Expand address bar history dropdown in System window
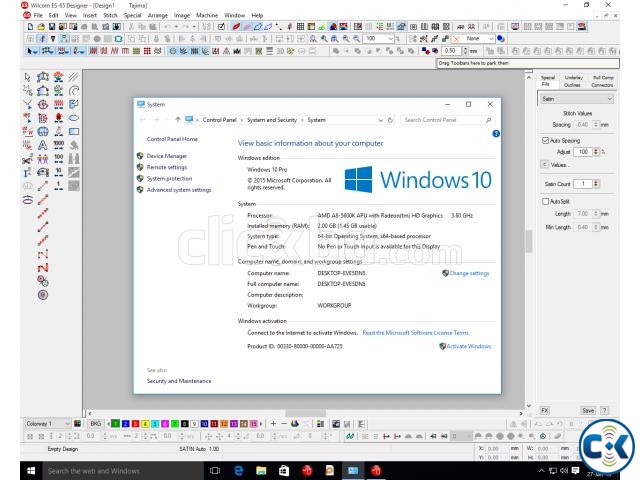 (x=380, y=120)
